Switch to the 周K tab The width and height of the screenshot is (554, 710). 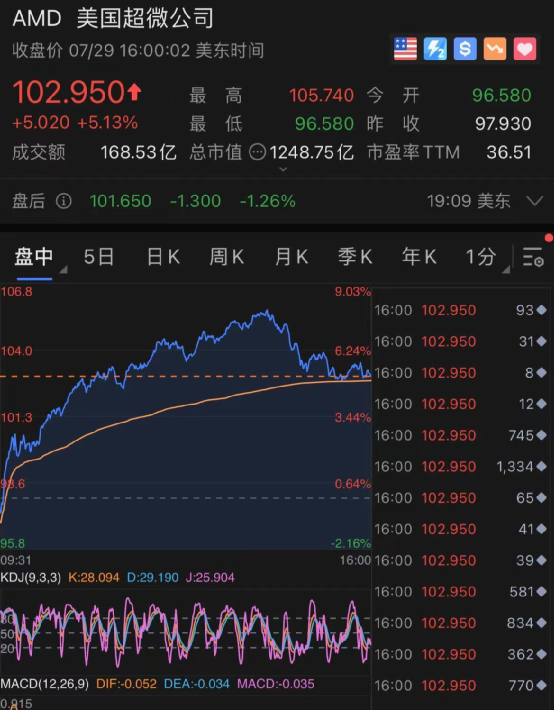click(226, 257)
